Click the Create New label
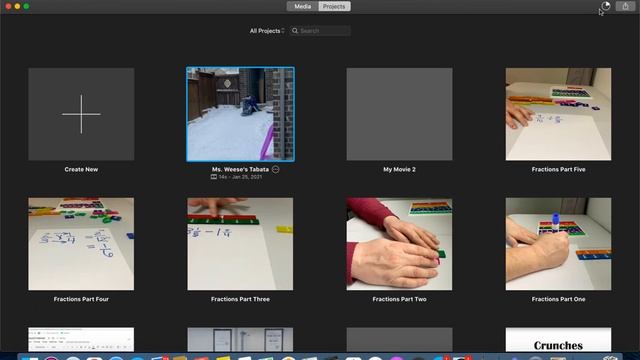The width and height of the screenshot is (640, 360). (81, 169)
